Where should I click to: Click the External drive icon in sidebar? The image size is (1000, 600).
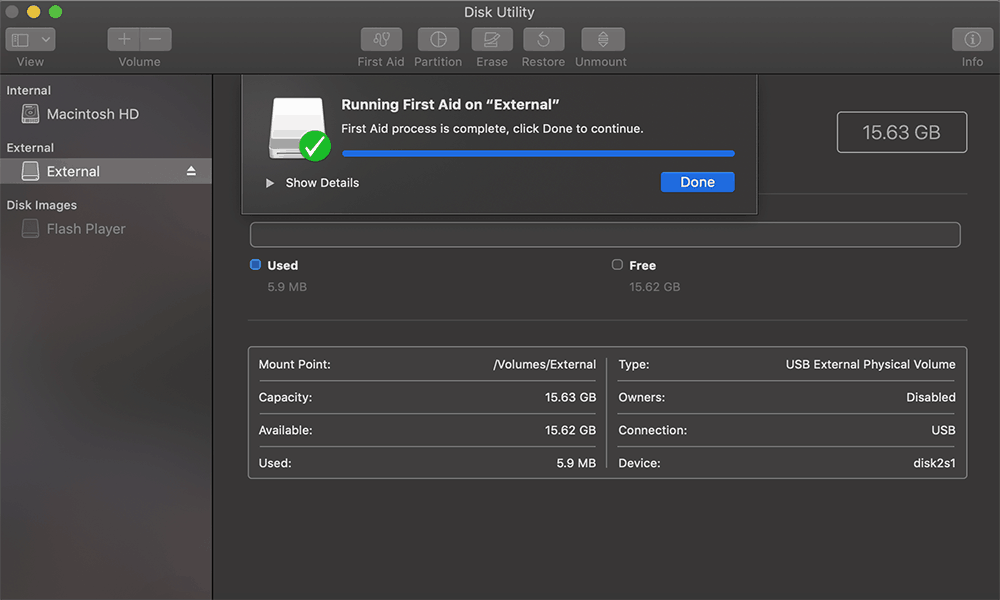point(30,172)
